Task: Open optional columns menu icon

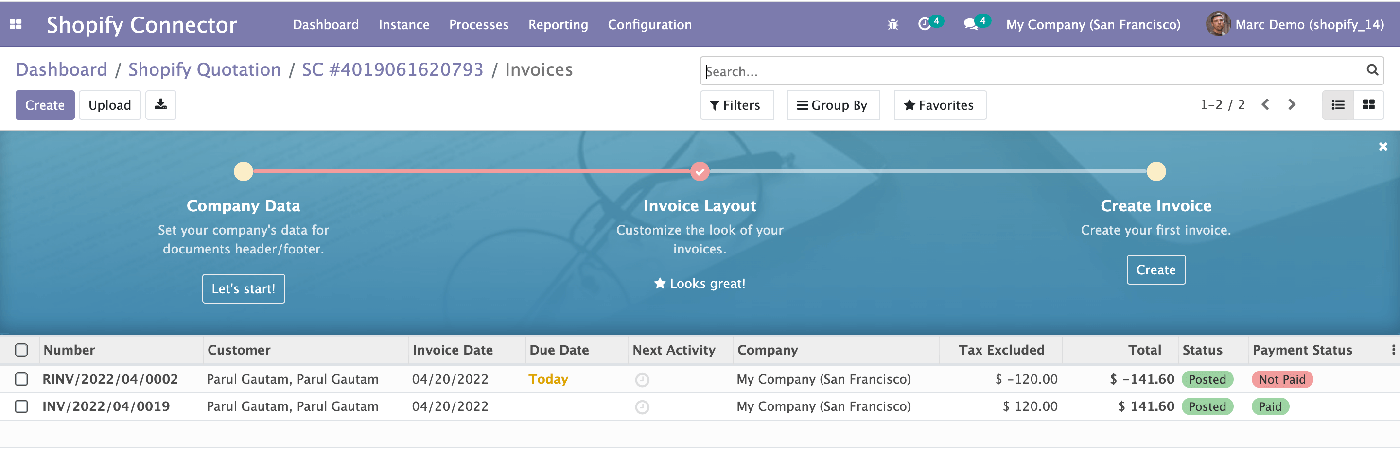Action: point(1393,350)
